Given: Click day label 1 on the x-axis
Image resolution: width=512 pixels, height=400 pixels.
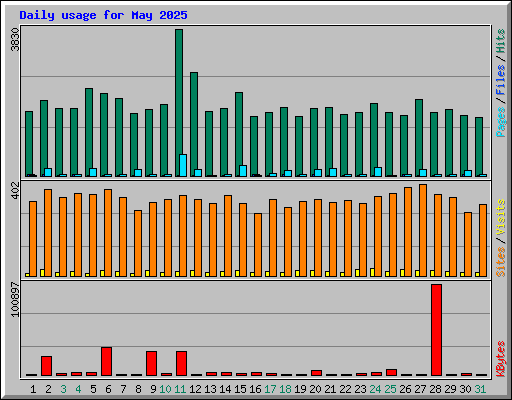Looking at the screenshot, I should pyautogui.click(x=33, y=389).
